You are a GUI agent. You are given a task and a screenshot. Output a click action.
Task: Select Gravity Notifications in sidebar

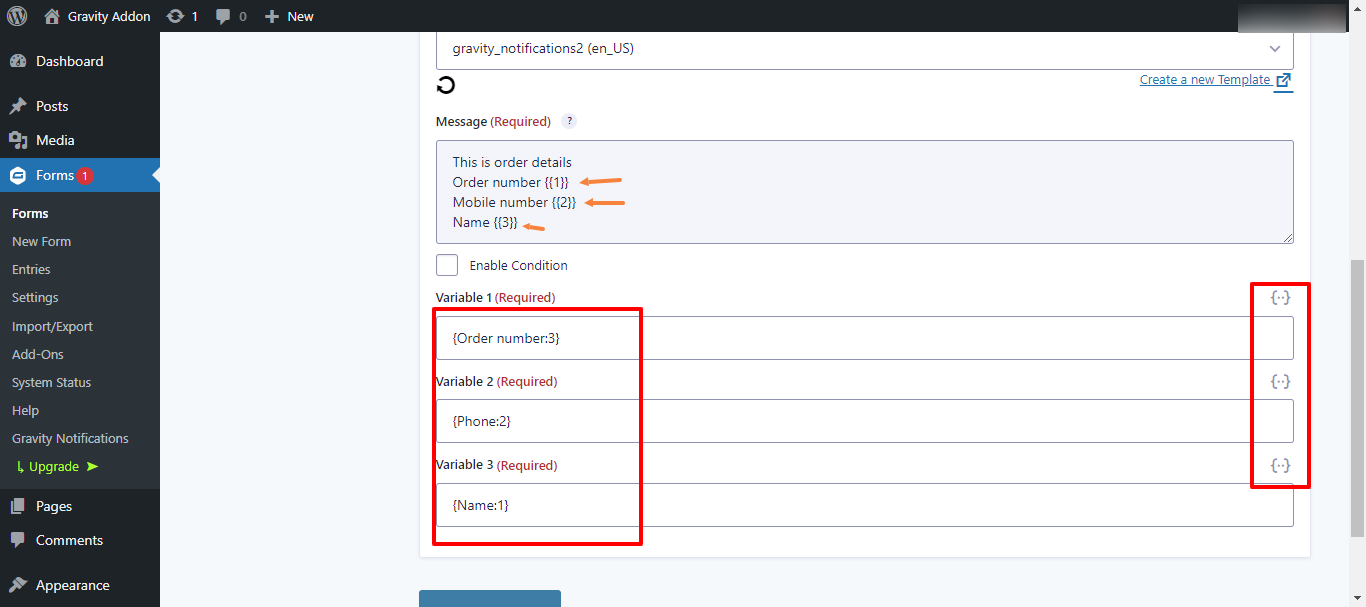(x=70, y=439)
